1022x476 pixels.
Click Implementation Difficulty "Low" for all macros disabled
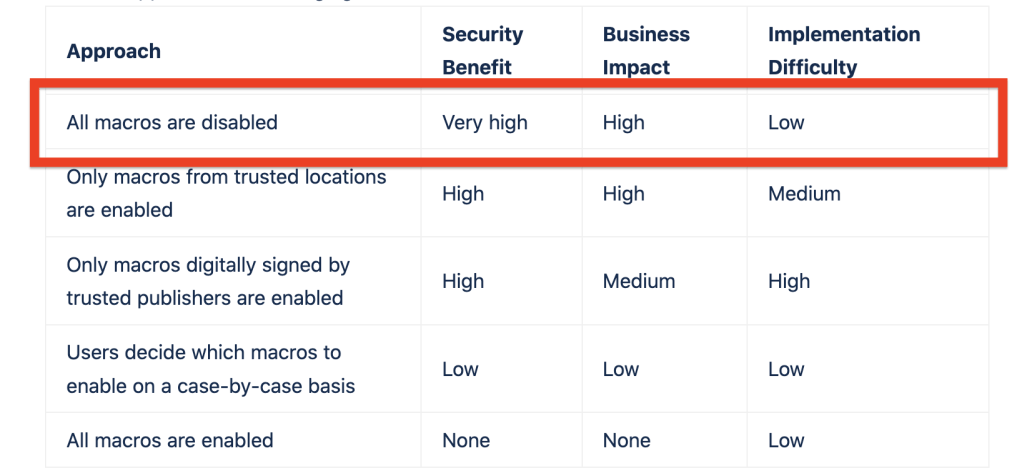coord(786,123)
